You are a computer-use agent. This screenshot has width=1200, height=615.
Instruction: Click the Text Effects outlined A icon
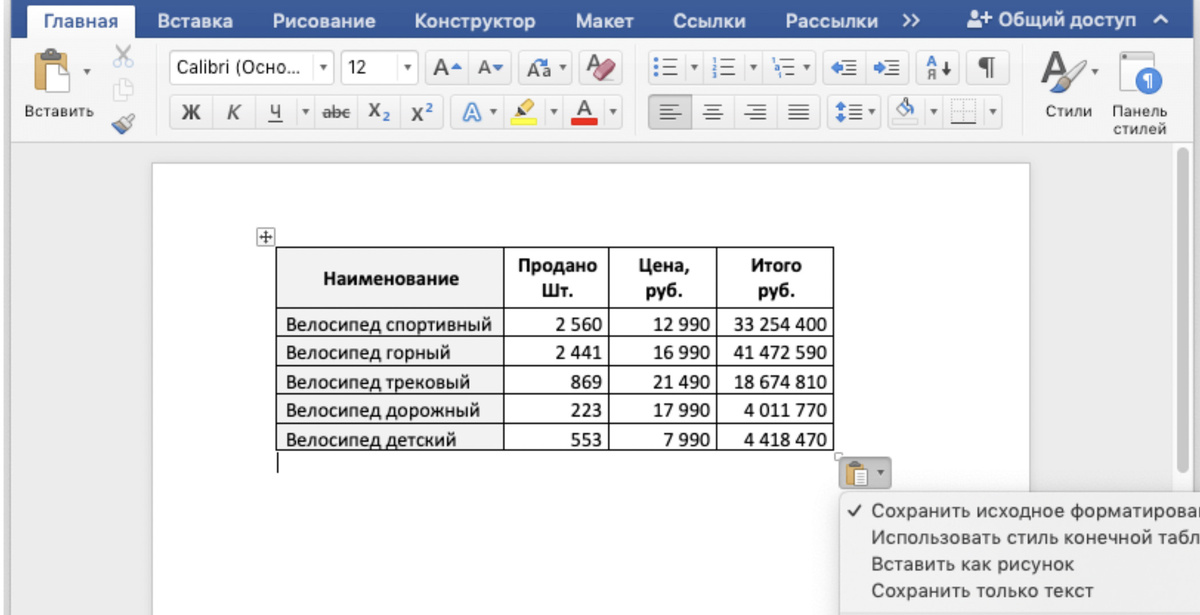[472, 113]
